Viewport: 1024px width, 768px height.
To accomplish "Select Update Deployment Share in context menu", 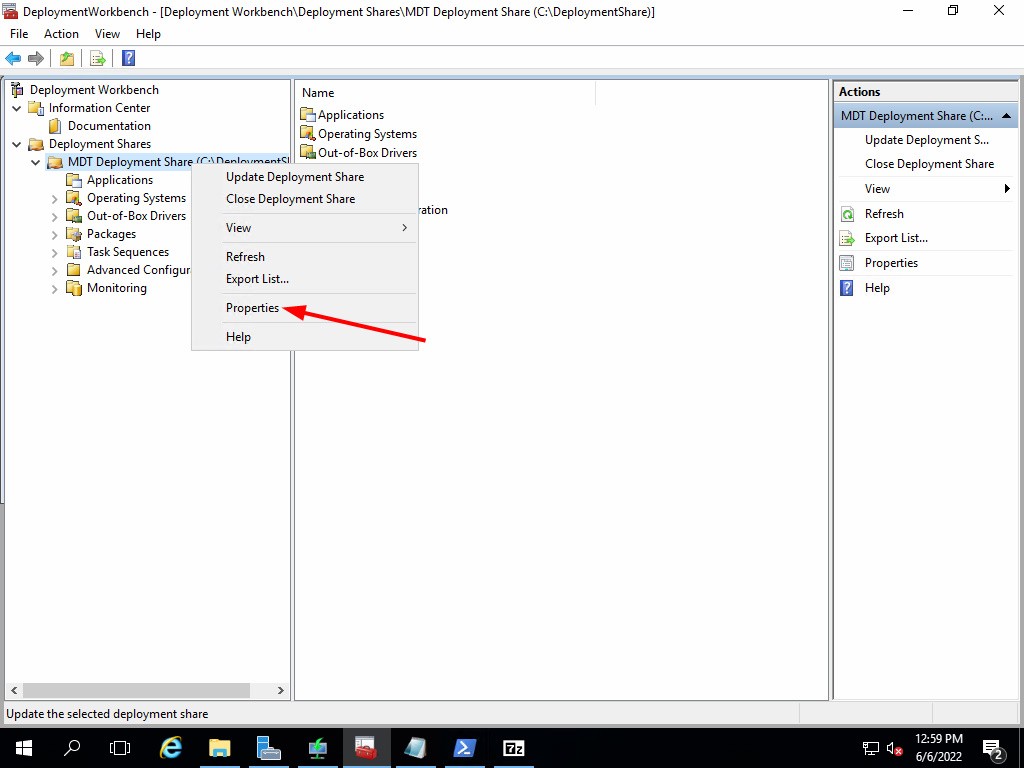I will click(295, 177).
